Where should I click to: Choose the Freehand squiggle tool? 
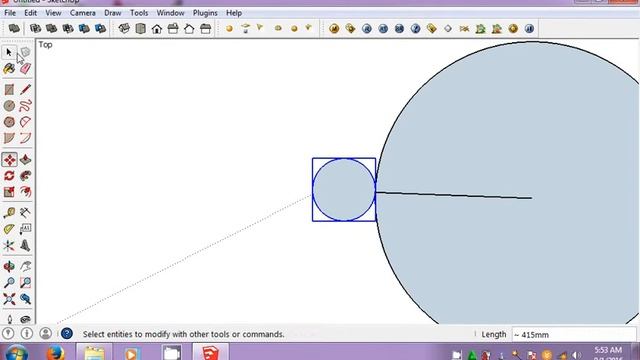click(25, 106)
